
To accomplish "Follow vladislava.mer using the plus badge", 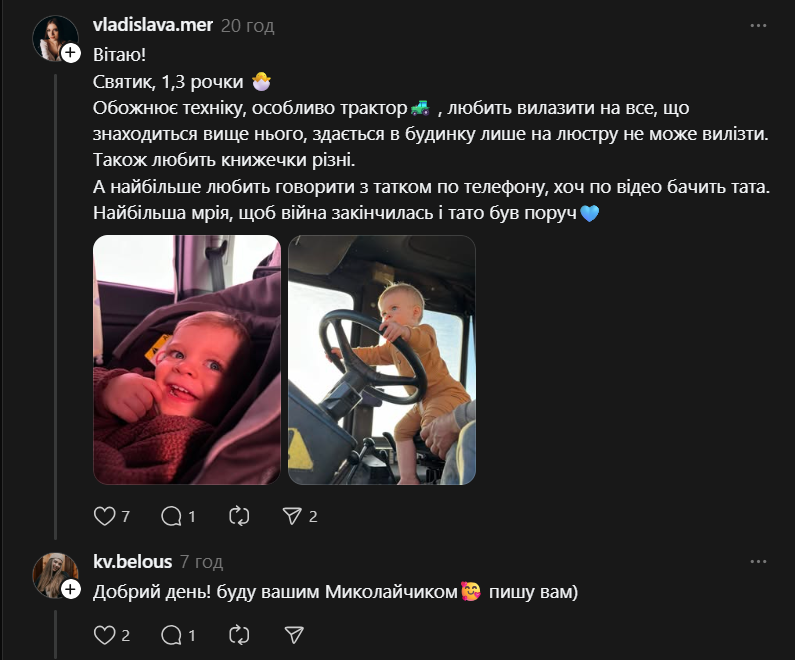I will coord(70,53).
